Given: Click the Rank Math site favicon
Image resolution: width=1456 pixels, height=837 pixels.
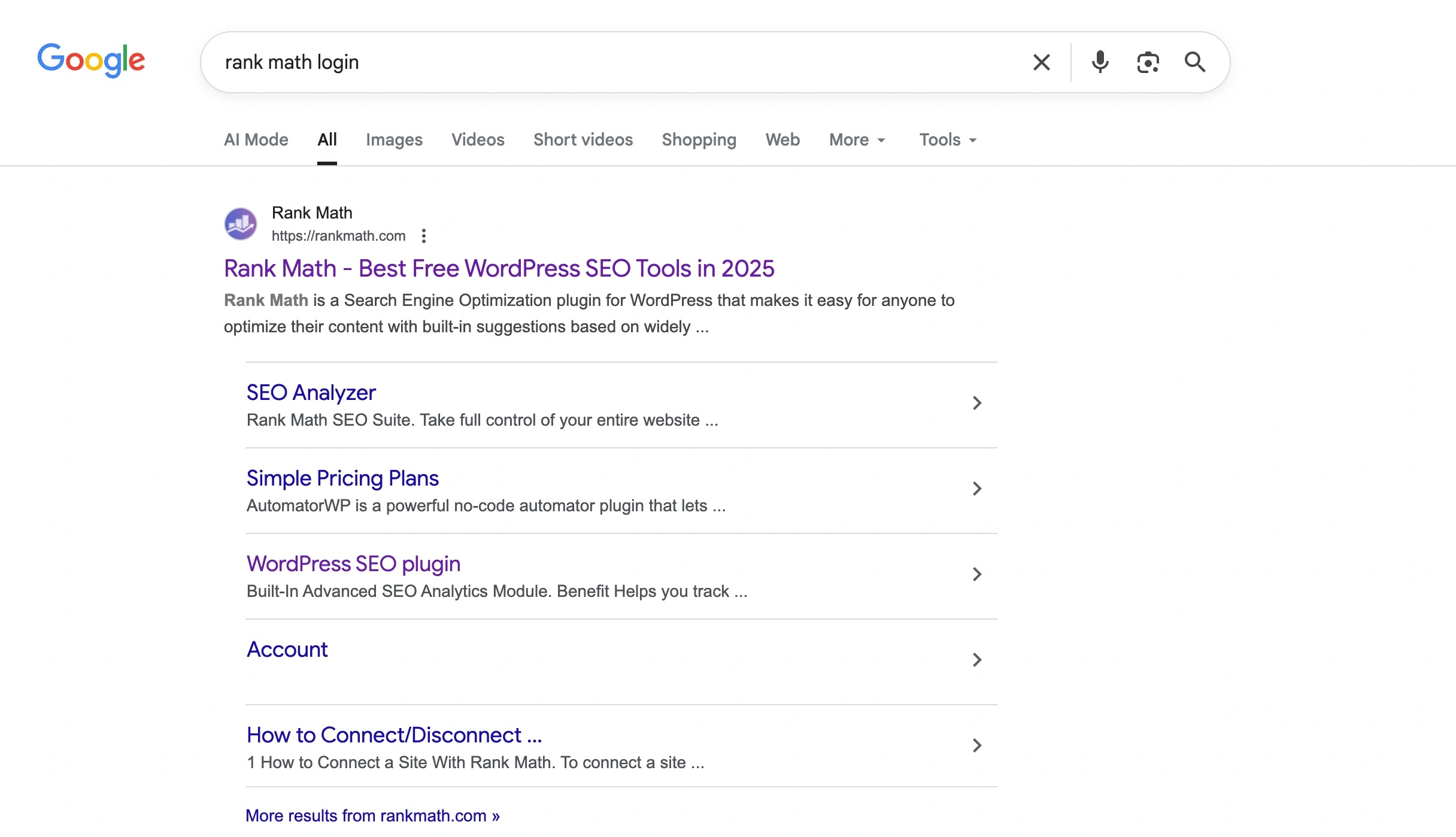Looking at the screenshot, I should (x=241, y=224).
